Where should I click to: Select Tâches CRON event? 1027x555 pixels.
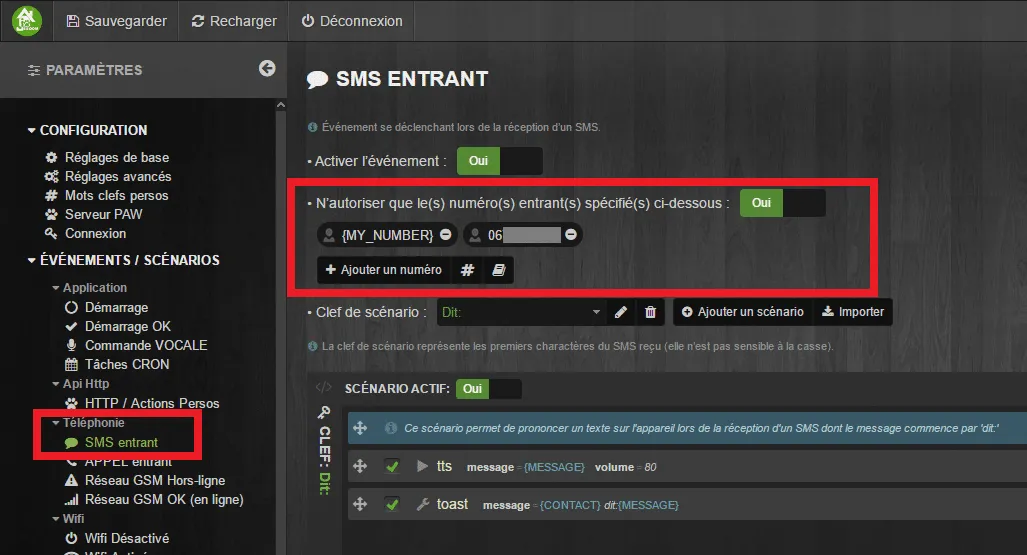coord(117,364)
